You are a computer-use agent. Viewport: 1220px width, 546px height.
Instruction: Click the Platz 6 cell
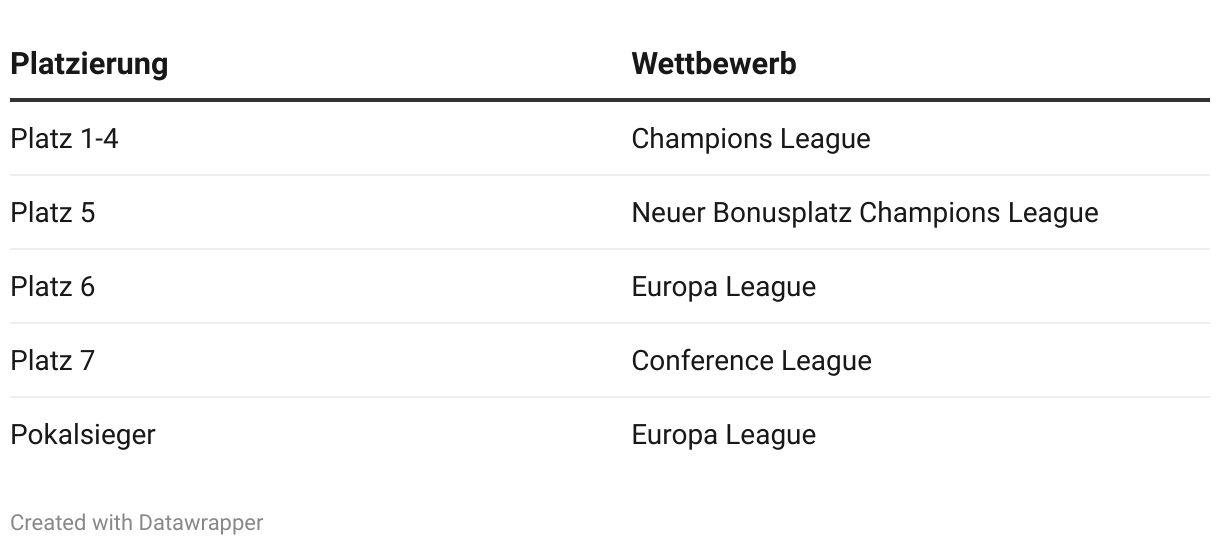point(53,287)
